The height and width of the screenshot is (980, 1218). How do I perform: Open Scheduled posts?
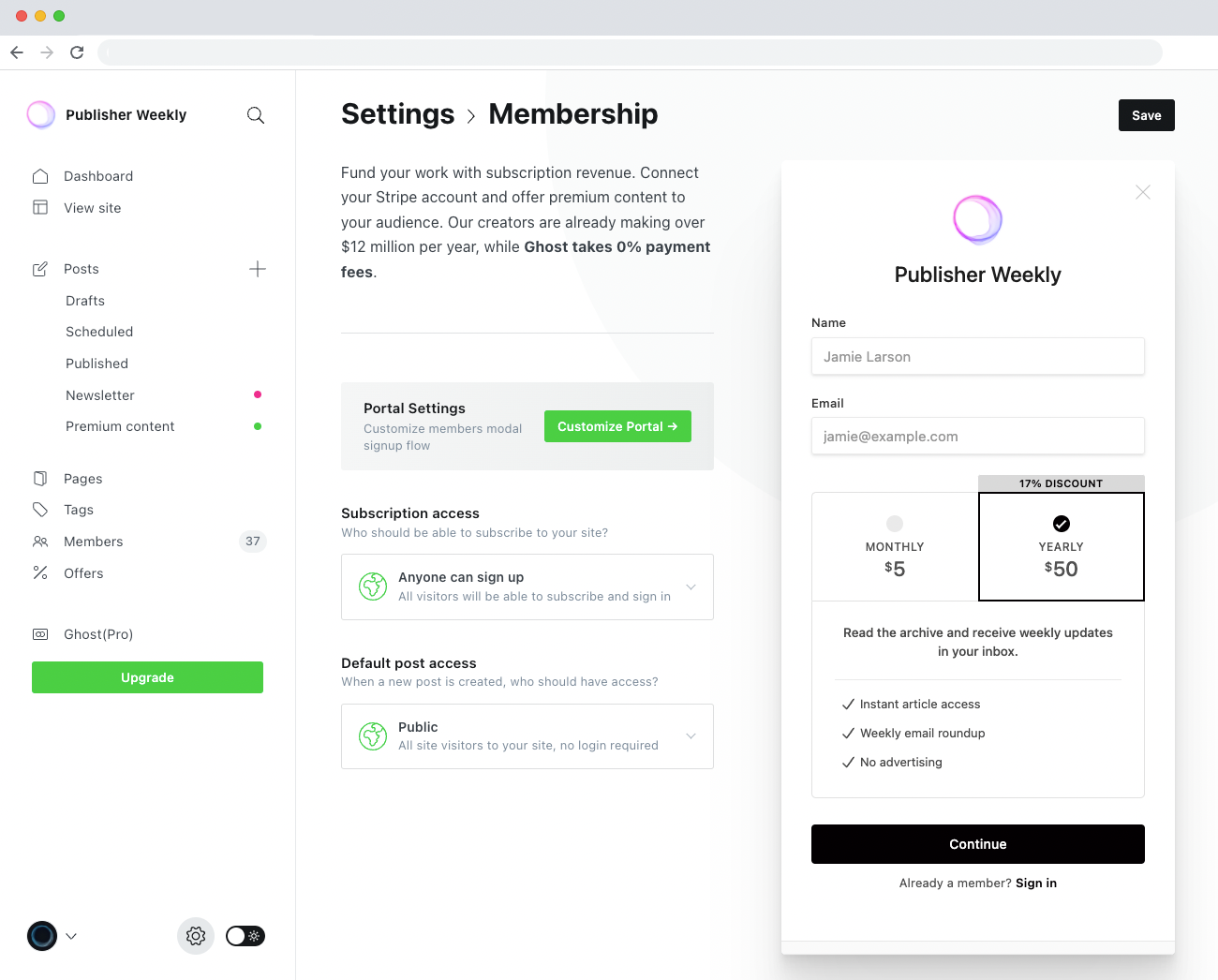click(99, 332)
